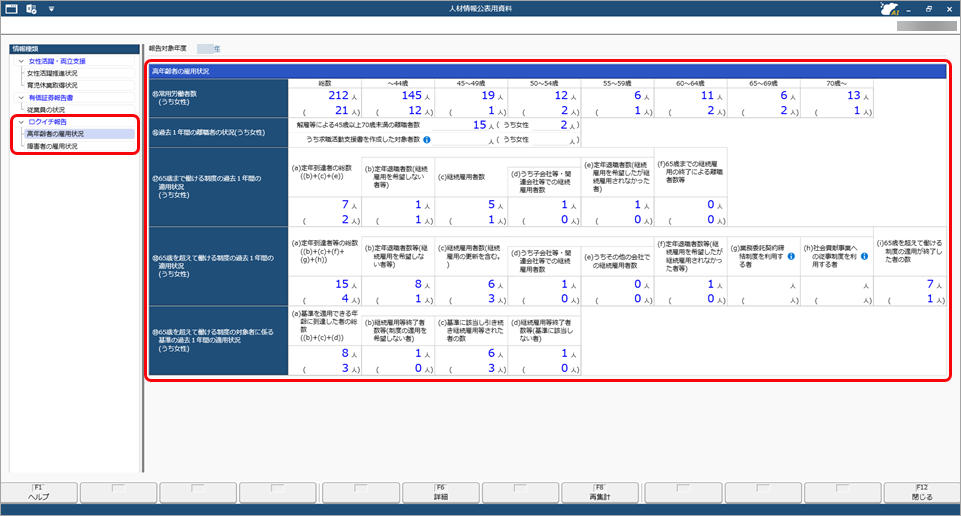Click the window menu icon in title bar
Image resolution: width=961 pixels, height=516 pixels.
[x=11, y=9]
